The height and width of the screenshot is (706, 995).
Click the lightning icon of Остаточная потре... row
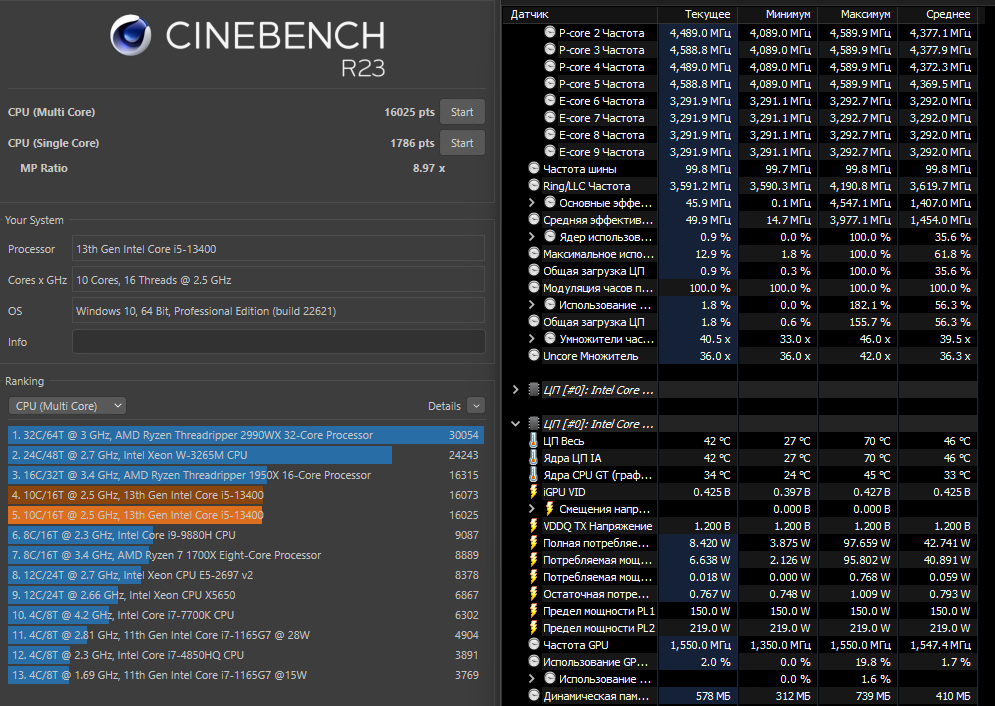[x=534, y=594]
